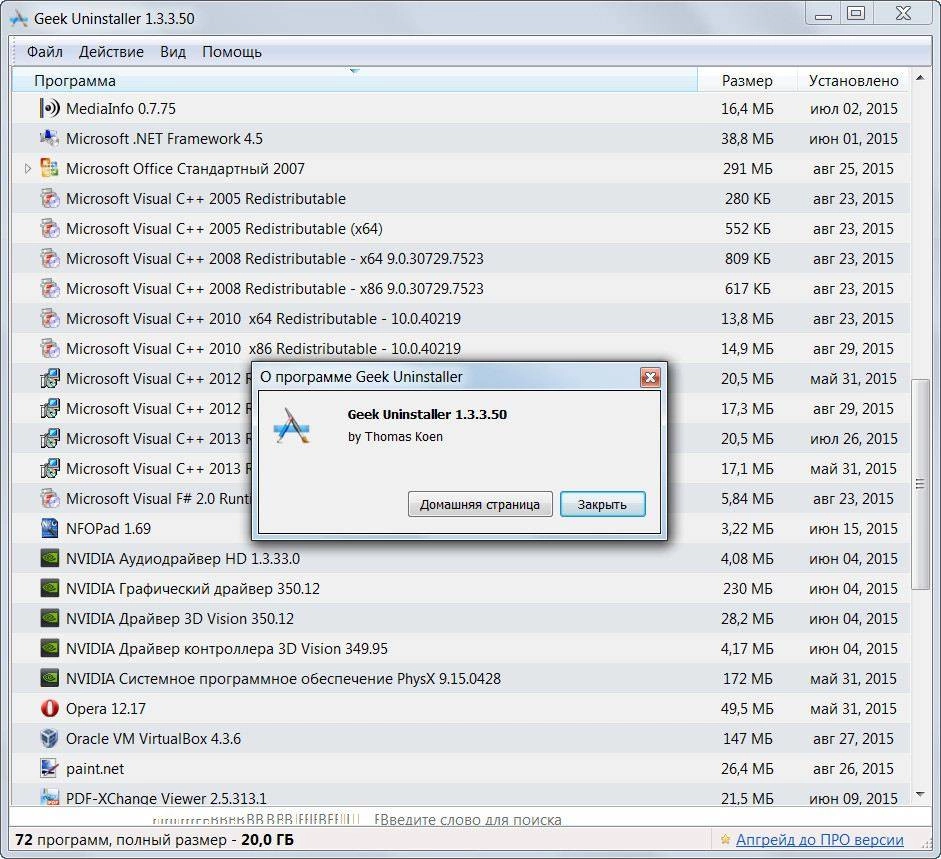This screenshot has width=941, height=859.
Task: Click the NVIDIA PhysX 9.15.0428 icon
Action: click(x=50, y=679)
